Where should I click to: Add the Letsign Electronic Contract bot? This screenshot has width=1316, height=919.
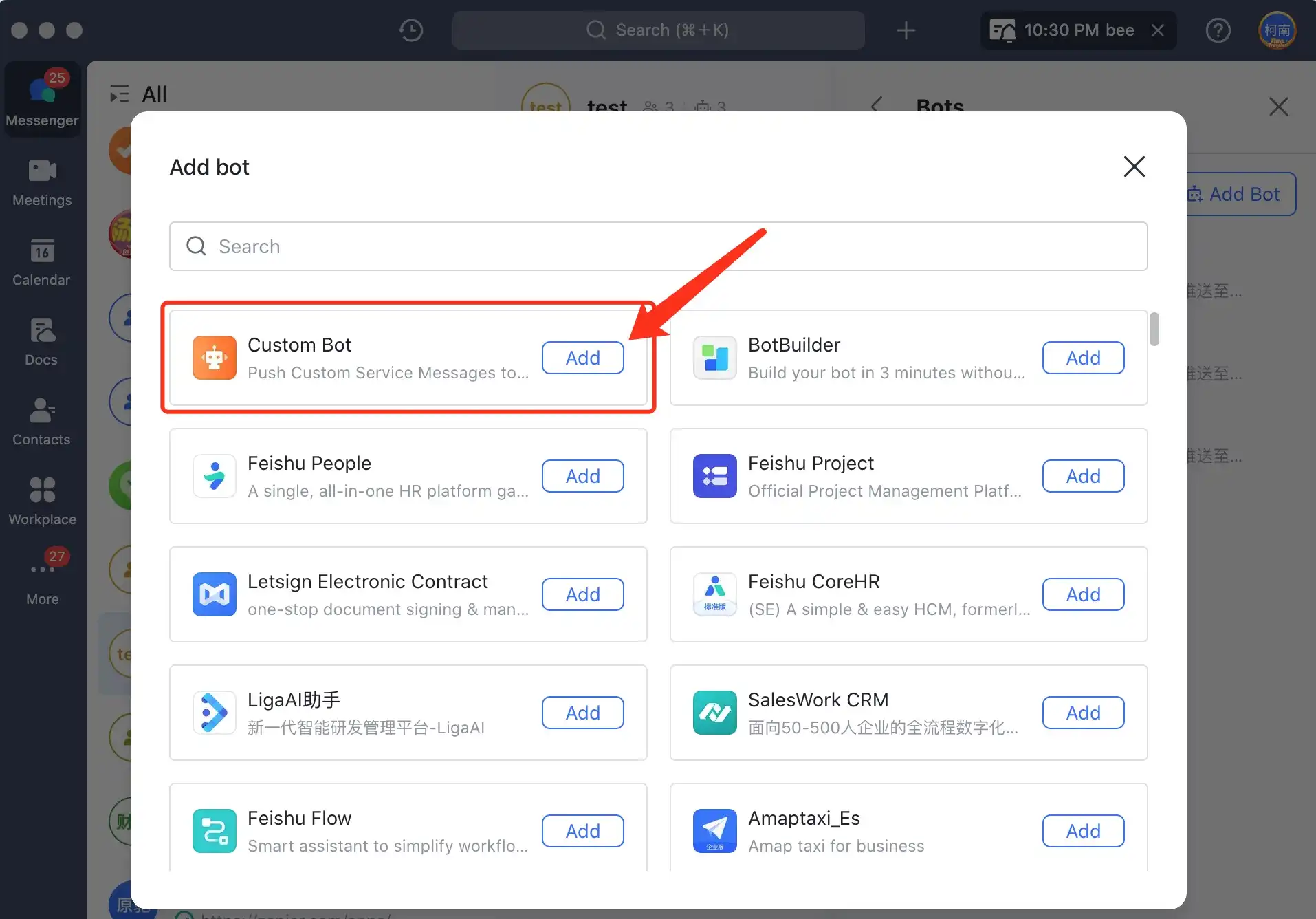(583, 594)
